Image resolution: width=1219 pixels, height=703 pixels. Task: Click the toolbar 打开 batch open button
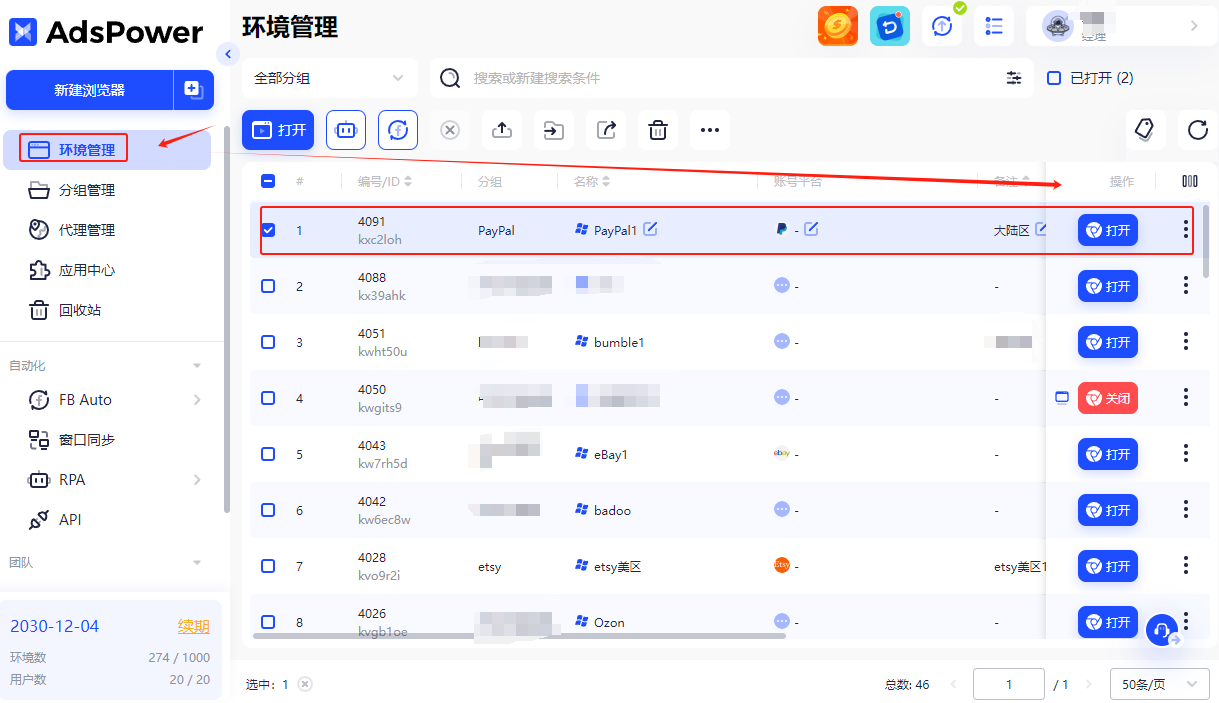(x=278, y=130)
